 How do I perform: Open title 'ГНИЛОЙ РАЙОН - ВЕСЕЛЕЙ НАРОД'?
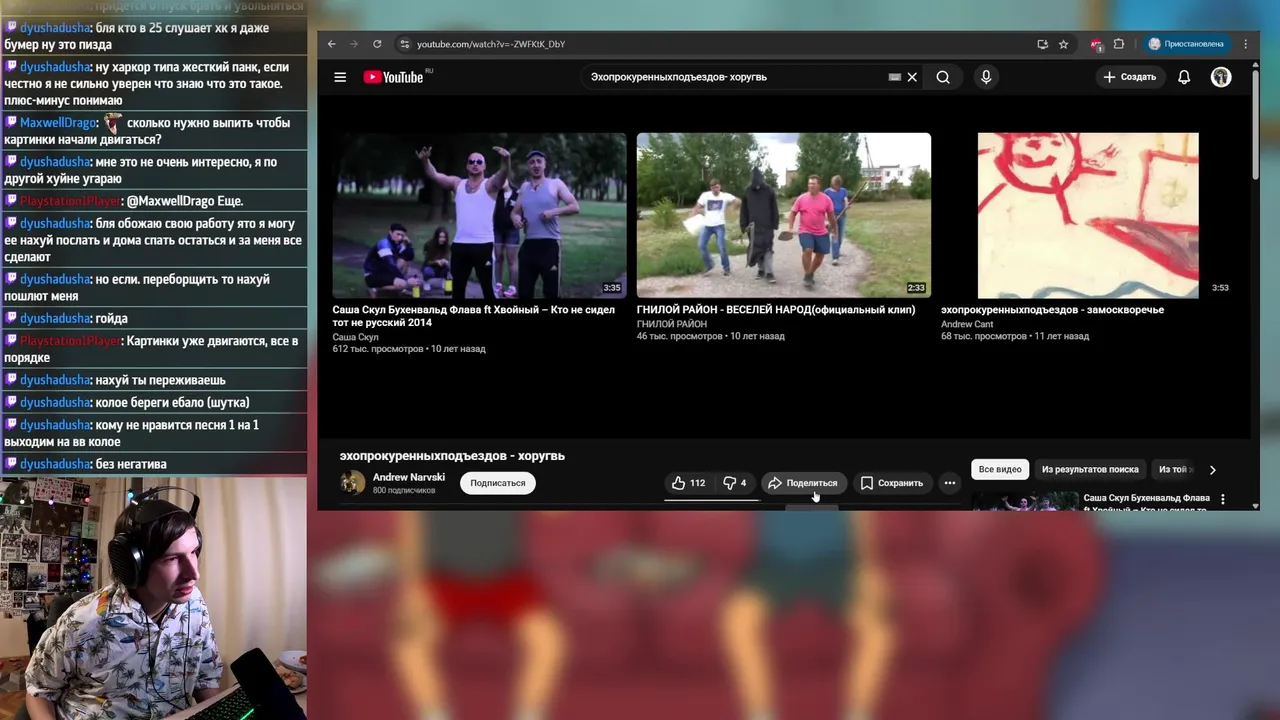point(776,310)
